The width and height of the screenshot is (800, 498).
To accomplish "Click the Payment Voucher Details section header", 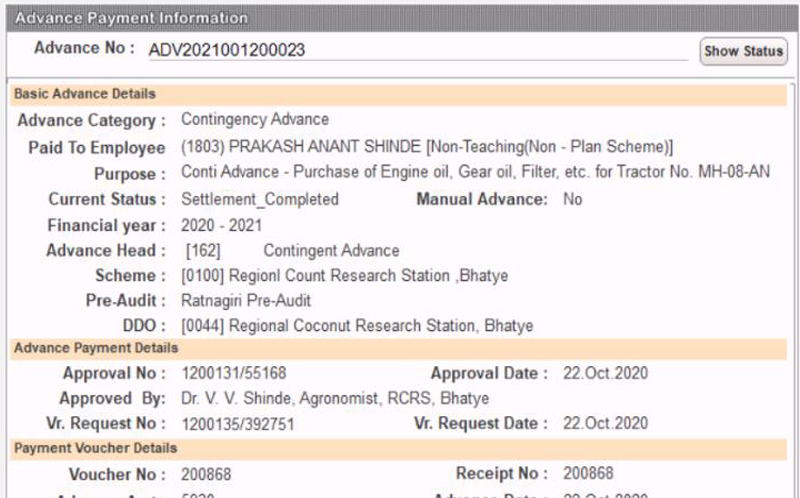I will (398, 449).
